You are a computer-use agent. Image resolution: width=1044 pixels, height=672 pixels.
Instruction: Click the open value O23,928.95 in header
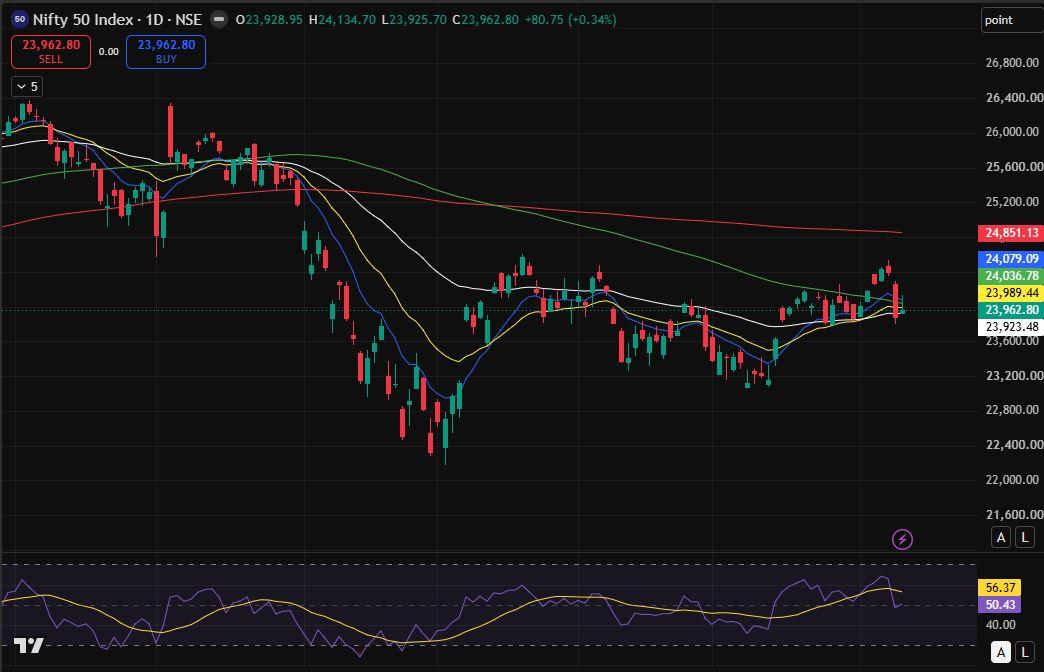(270, 20)
